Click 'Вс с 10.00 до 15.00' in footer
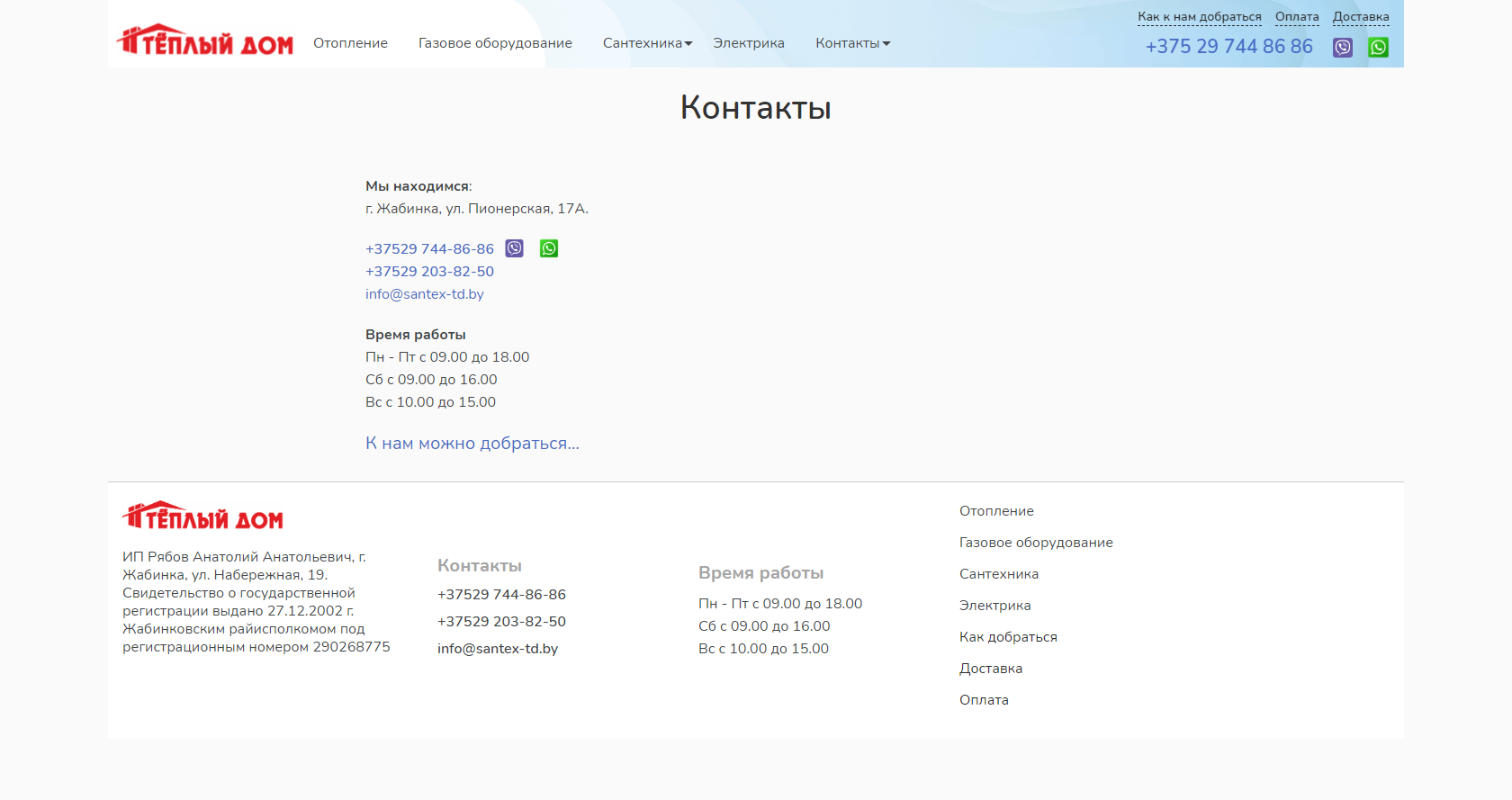Image resolution: width=1512 pixels, height=800 pixels. pyautogui.click(x=763, y=649)
